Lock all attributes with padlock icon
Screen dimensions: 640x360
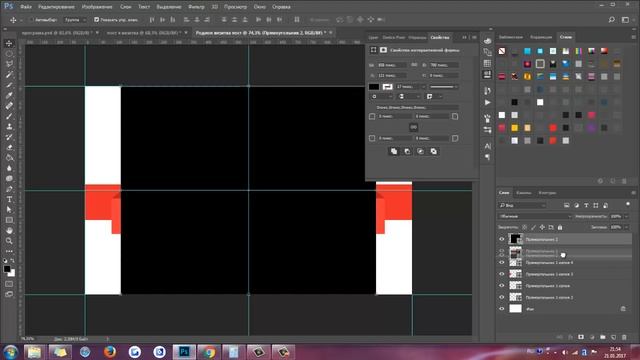tap(560, 227)
